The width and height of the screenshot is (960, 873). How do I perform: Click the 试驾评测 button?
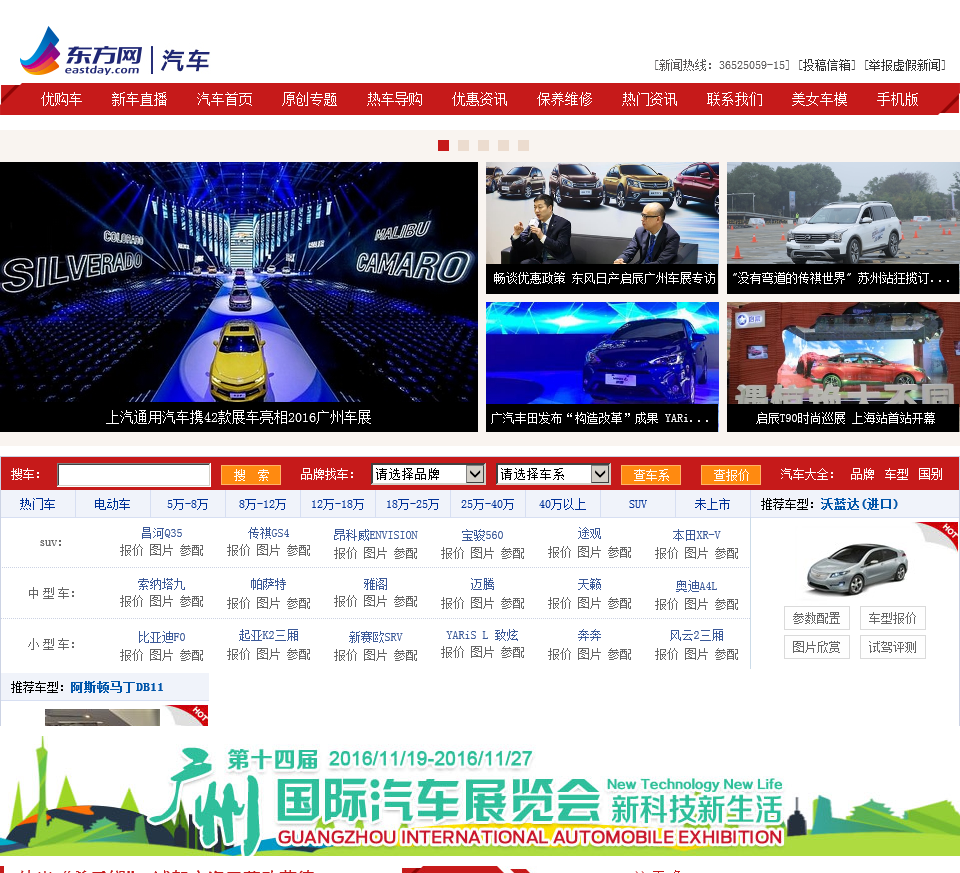(x=893, y=647)
